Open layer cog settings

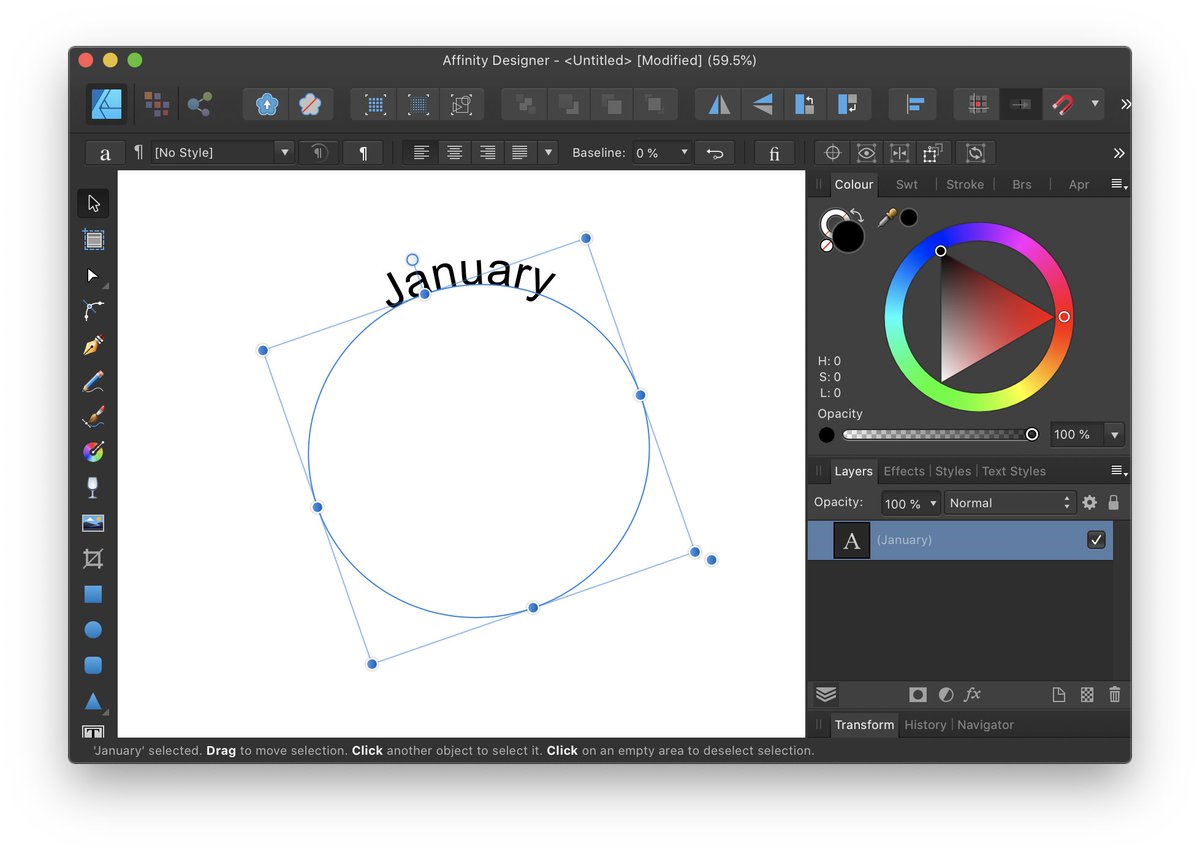coord(1090,503)
